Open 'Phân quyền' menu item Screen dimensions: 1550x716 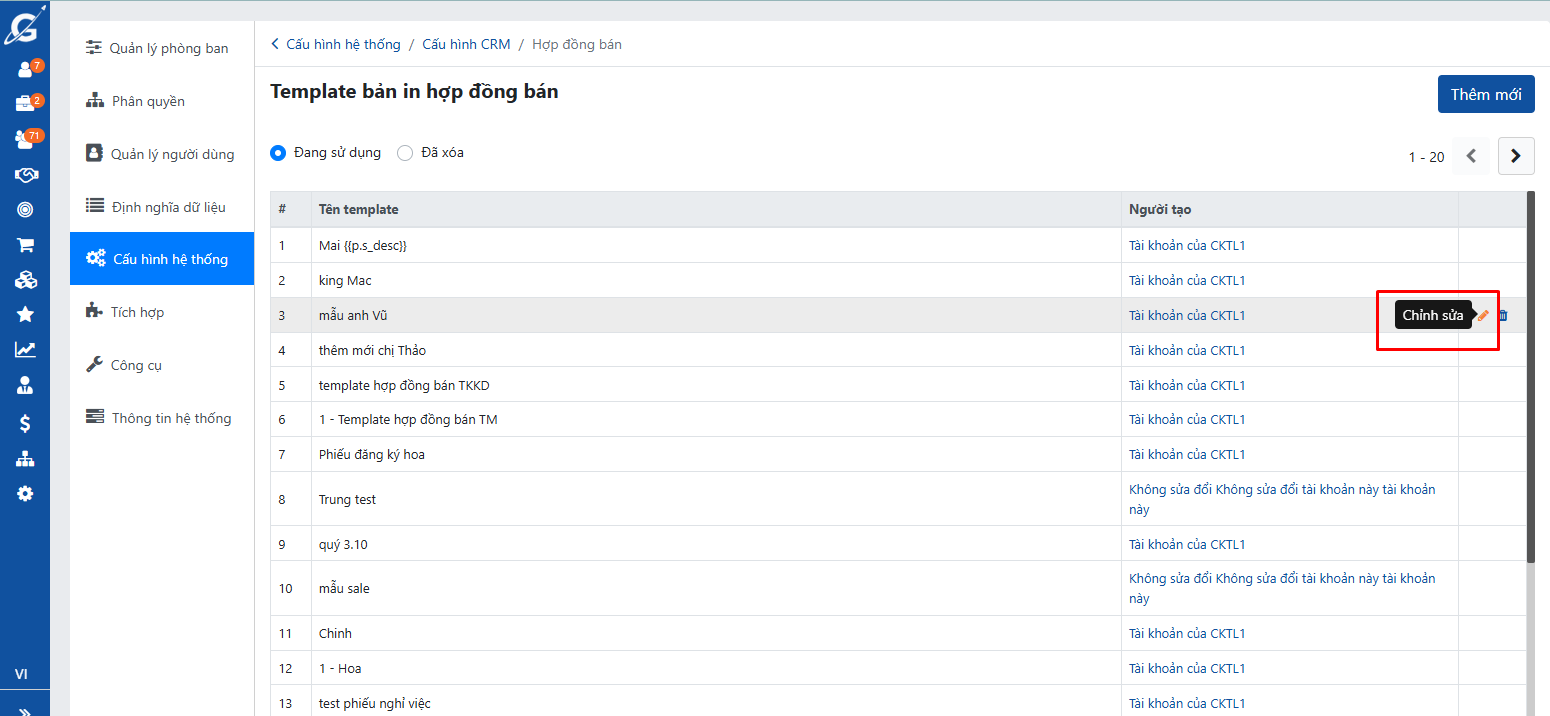click(148, 101)
